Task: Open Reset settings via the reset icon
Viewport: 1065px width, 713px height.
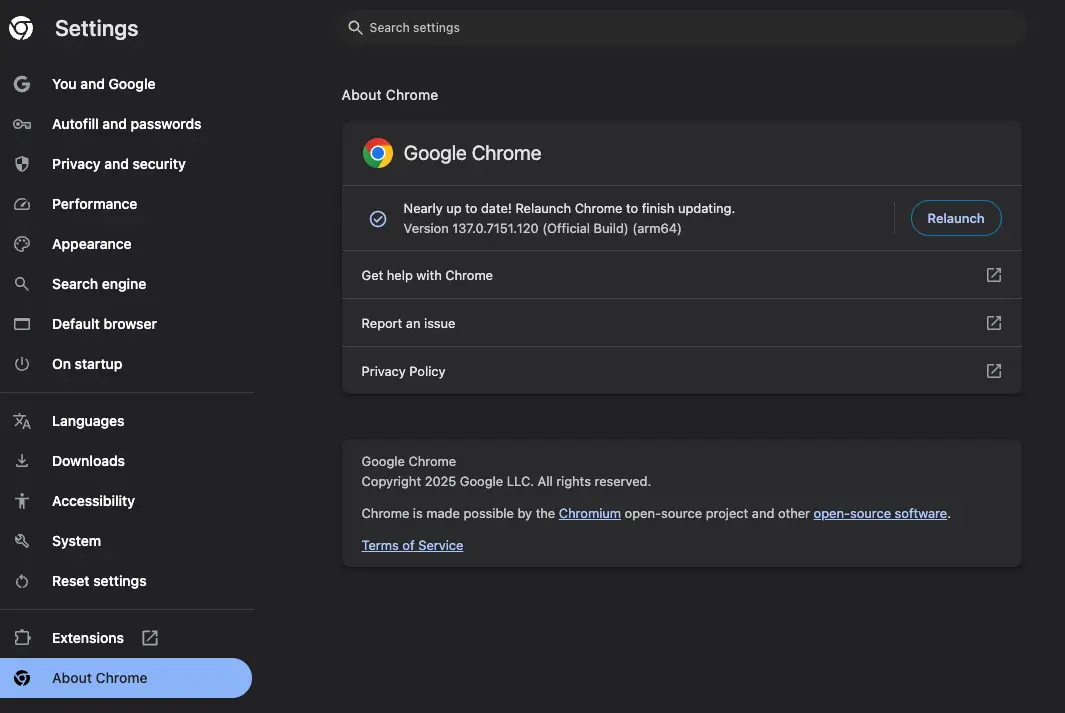Action: point(21,581)
